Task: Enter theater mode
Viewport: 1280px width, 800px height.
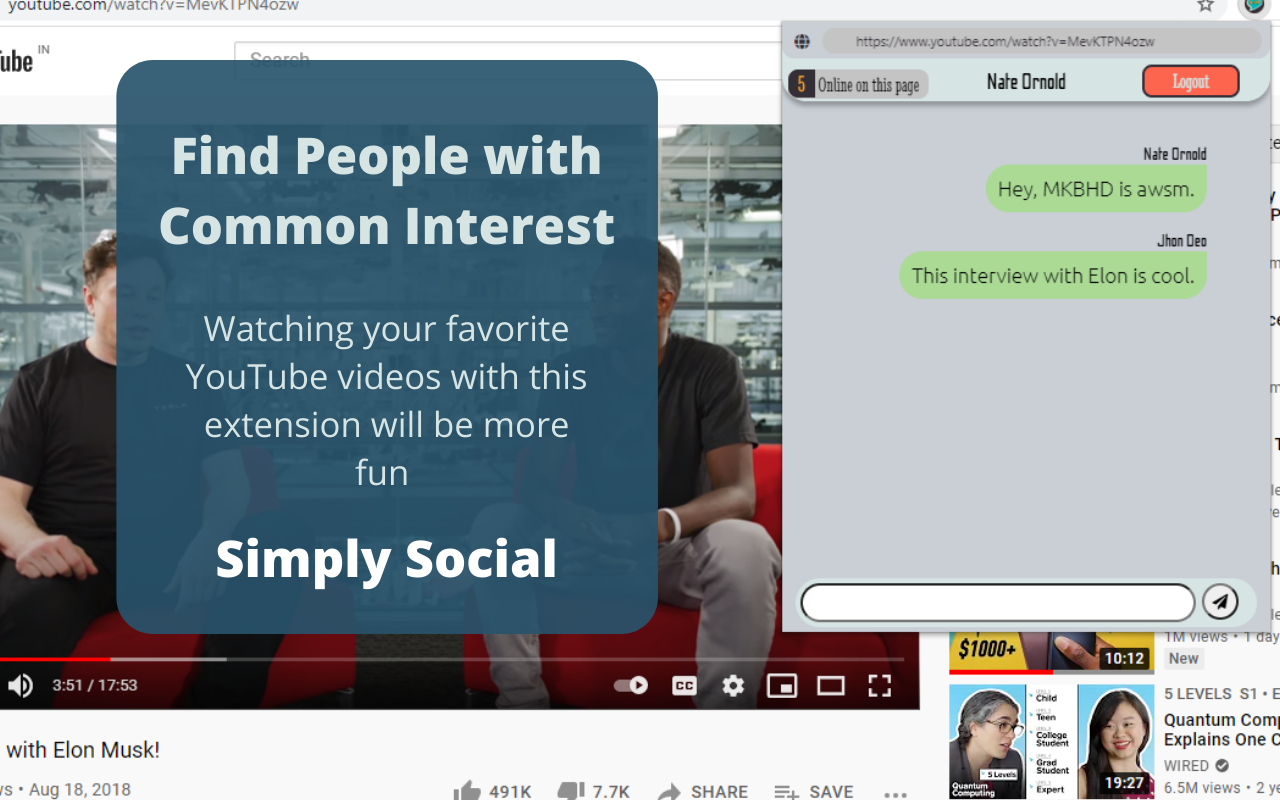Action: 831,686
